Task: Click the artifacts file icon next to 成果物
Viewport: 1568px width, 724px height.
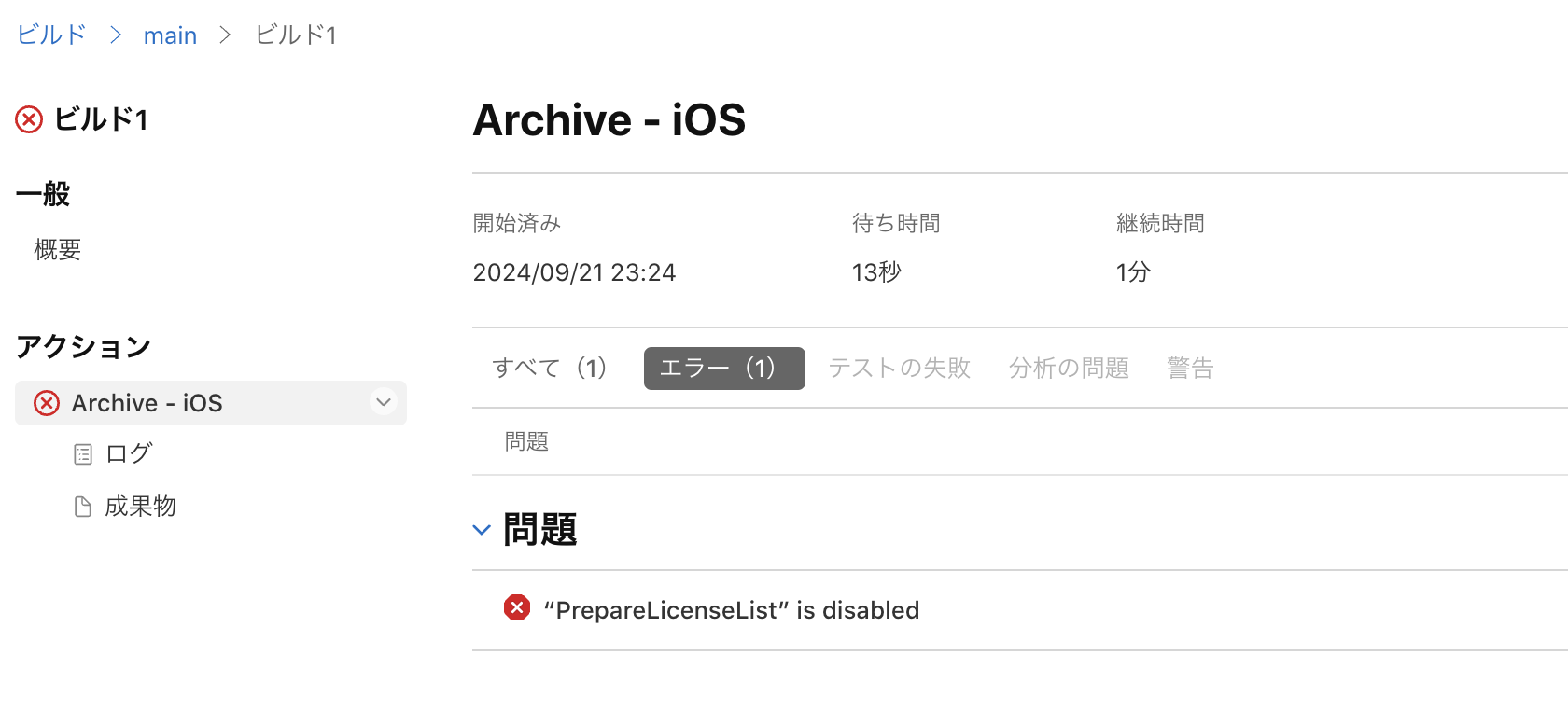Action: [83, 507]
